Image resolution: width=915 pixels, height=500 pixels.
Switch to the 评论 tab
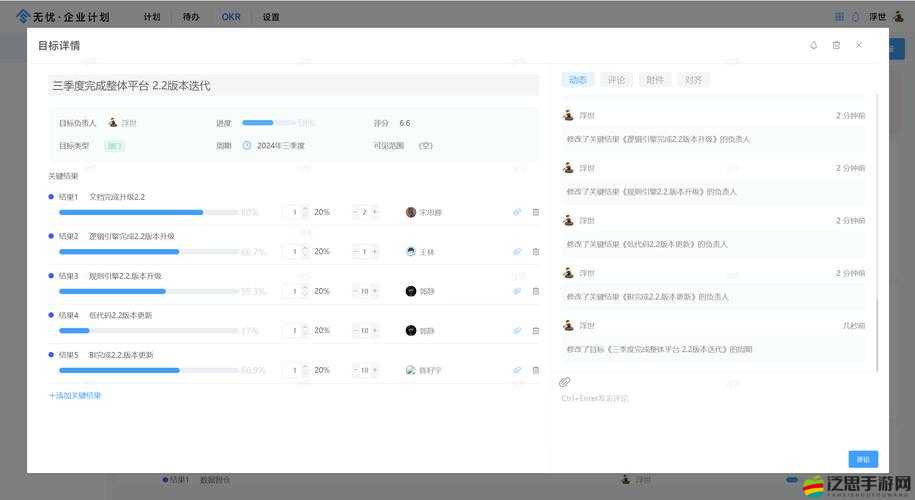tap(616, 80)
